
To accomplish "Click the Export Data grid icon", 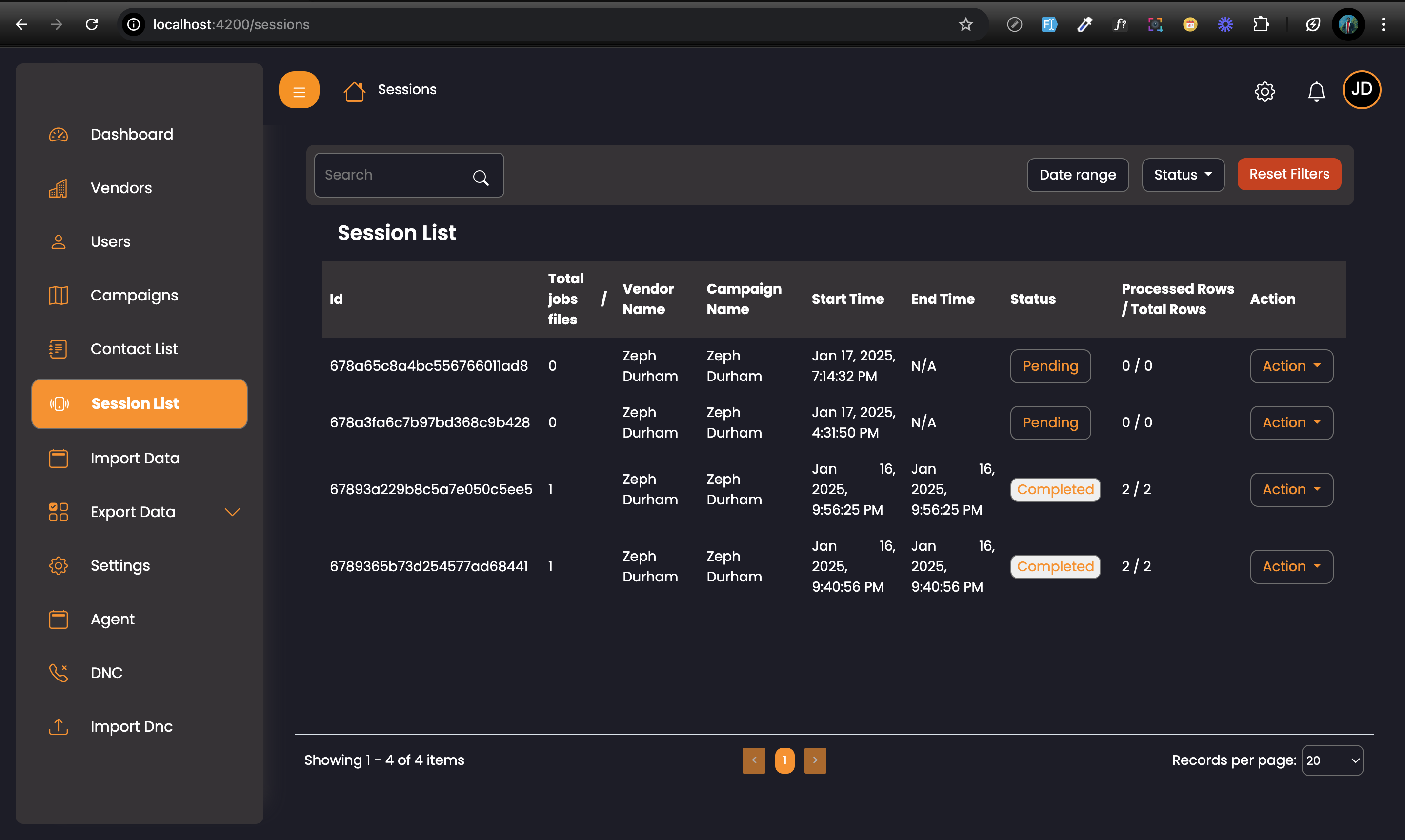I will [x=59, y=512].
